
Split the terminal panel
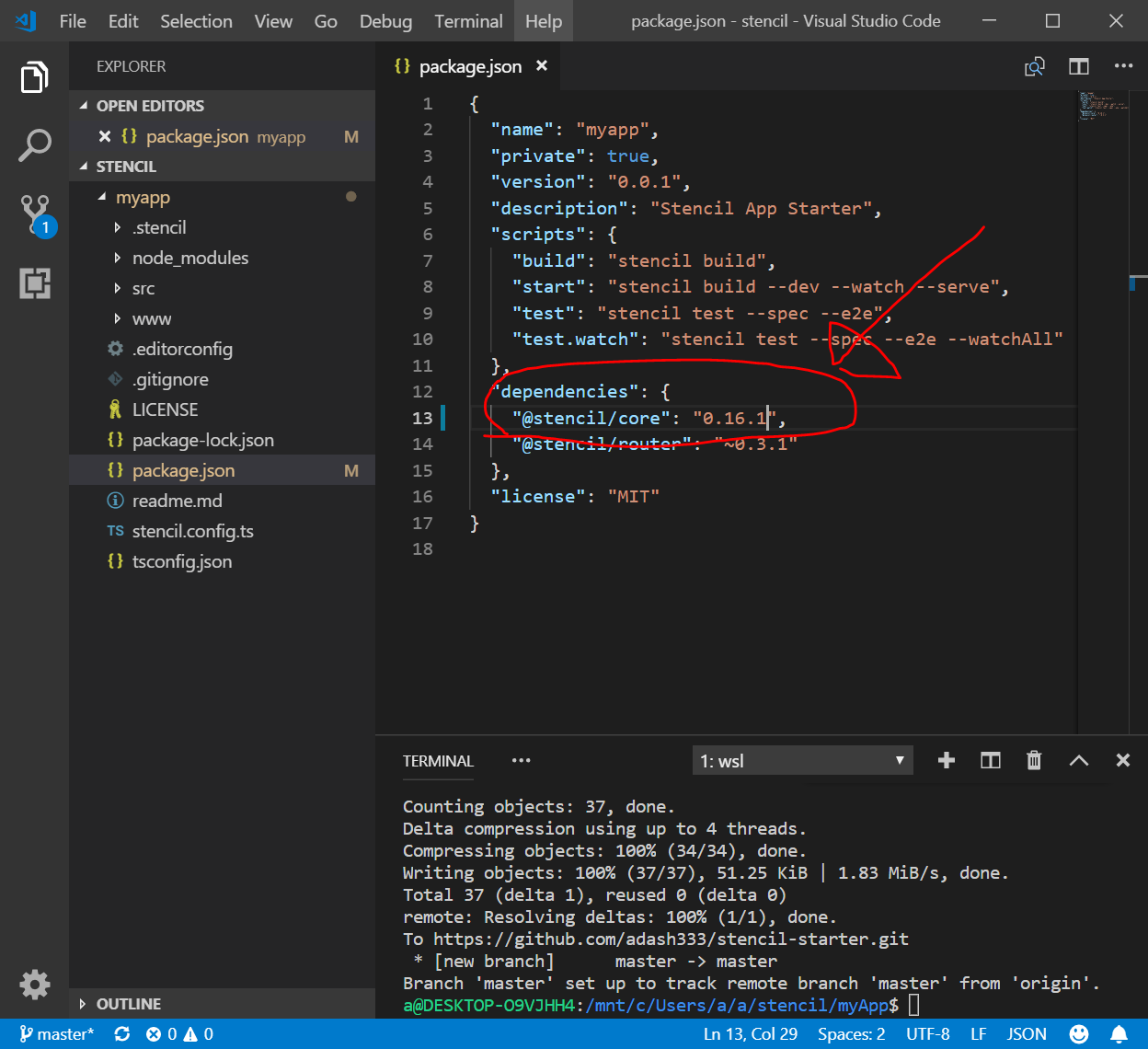(x=990, y=760)
